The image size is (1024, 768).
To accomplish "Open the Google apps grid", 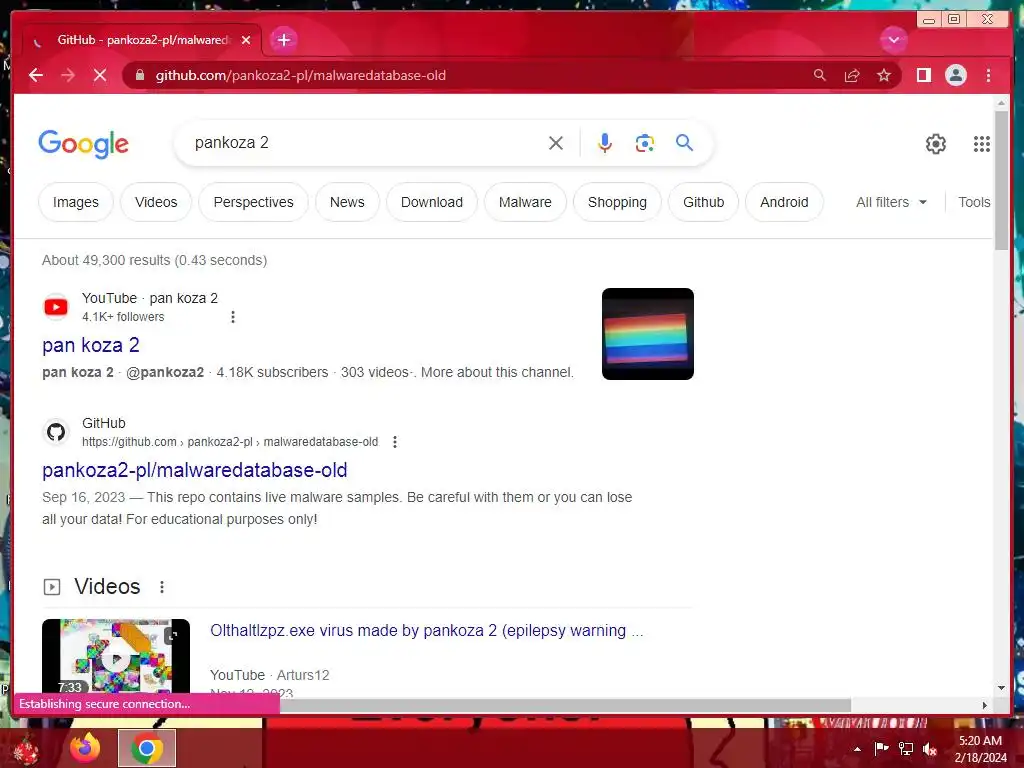I will tap(982, 144).
